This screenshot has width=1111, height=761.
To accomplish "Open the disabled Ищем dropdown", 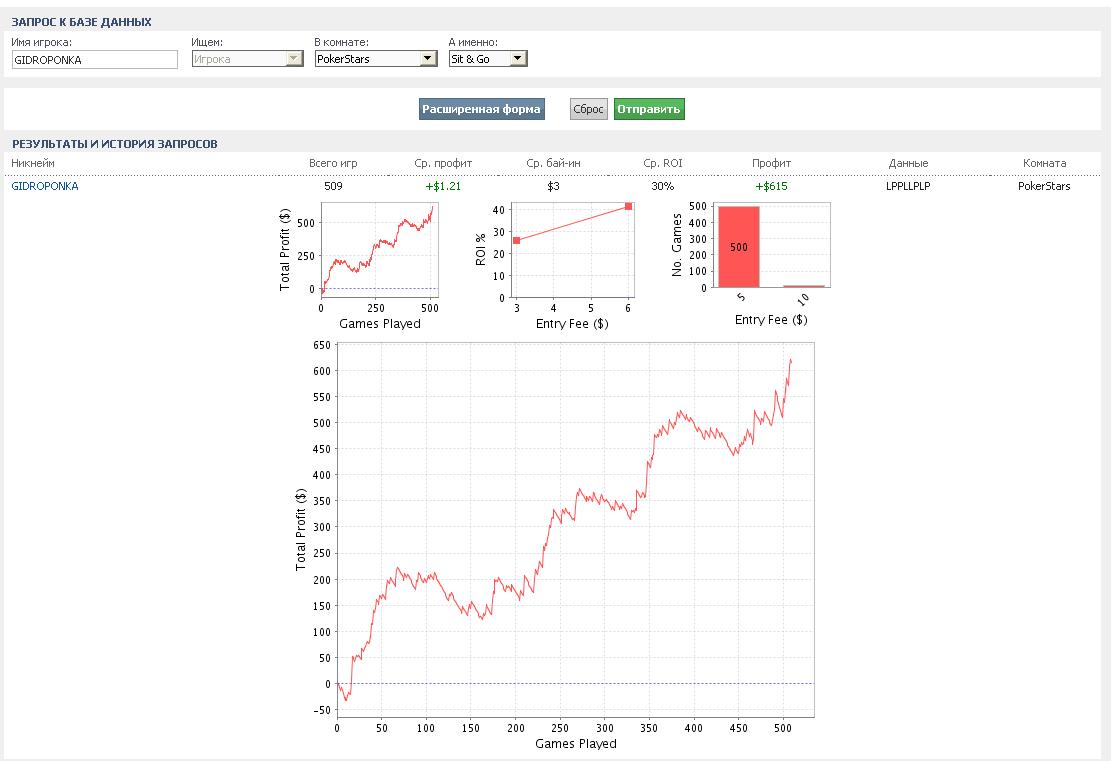I will (247, 59).
